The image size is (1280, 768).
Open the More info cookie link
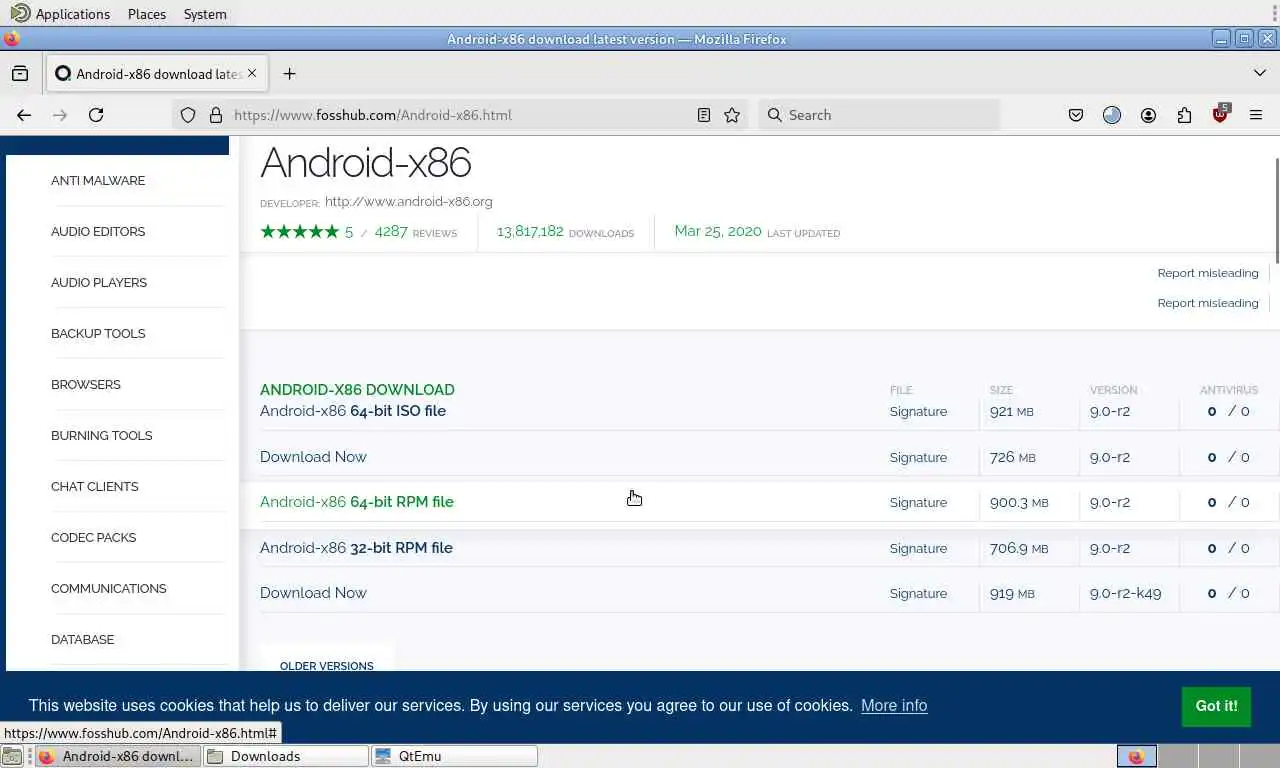pos(894,706)
